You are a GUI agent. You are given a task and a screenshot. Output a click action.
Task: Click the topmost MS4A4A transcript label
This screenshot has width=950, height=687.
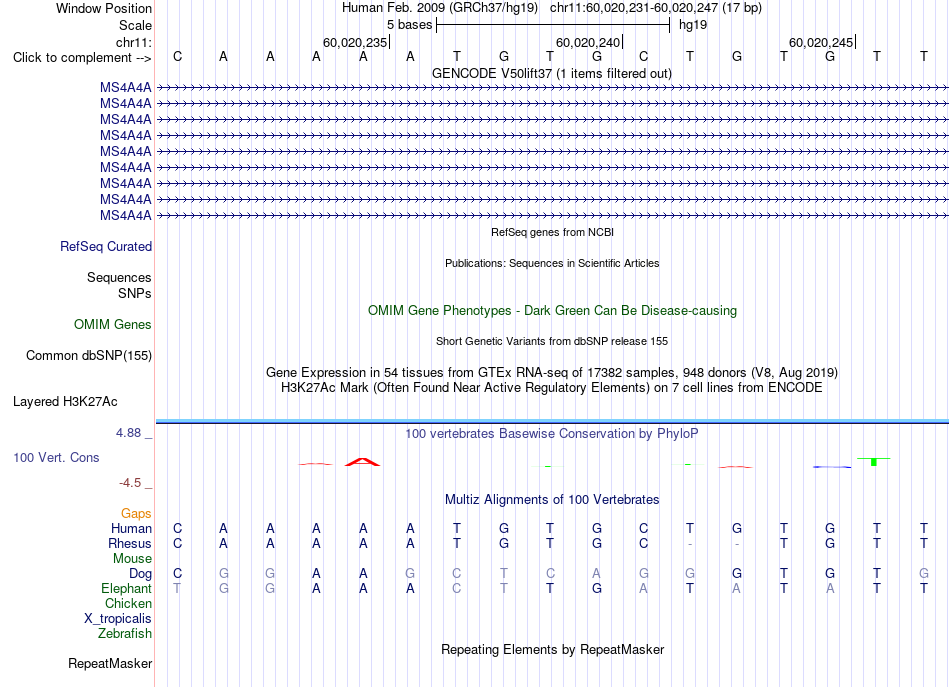[125, 87]
